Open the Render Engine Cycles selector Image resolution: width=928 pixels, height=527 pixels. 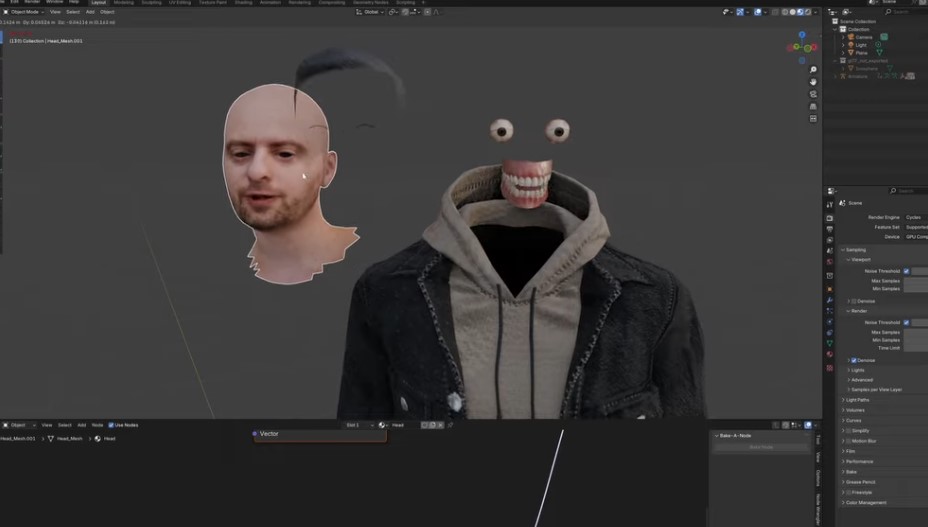914,217
